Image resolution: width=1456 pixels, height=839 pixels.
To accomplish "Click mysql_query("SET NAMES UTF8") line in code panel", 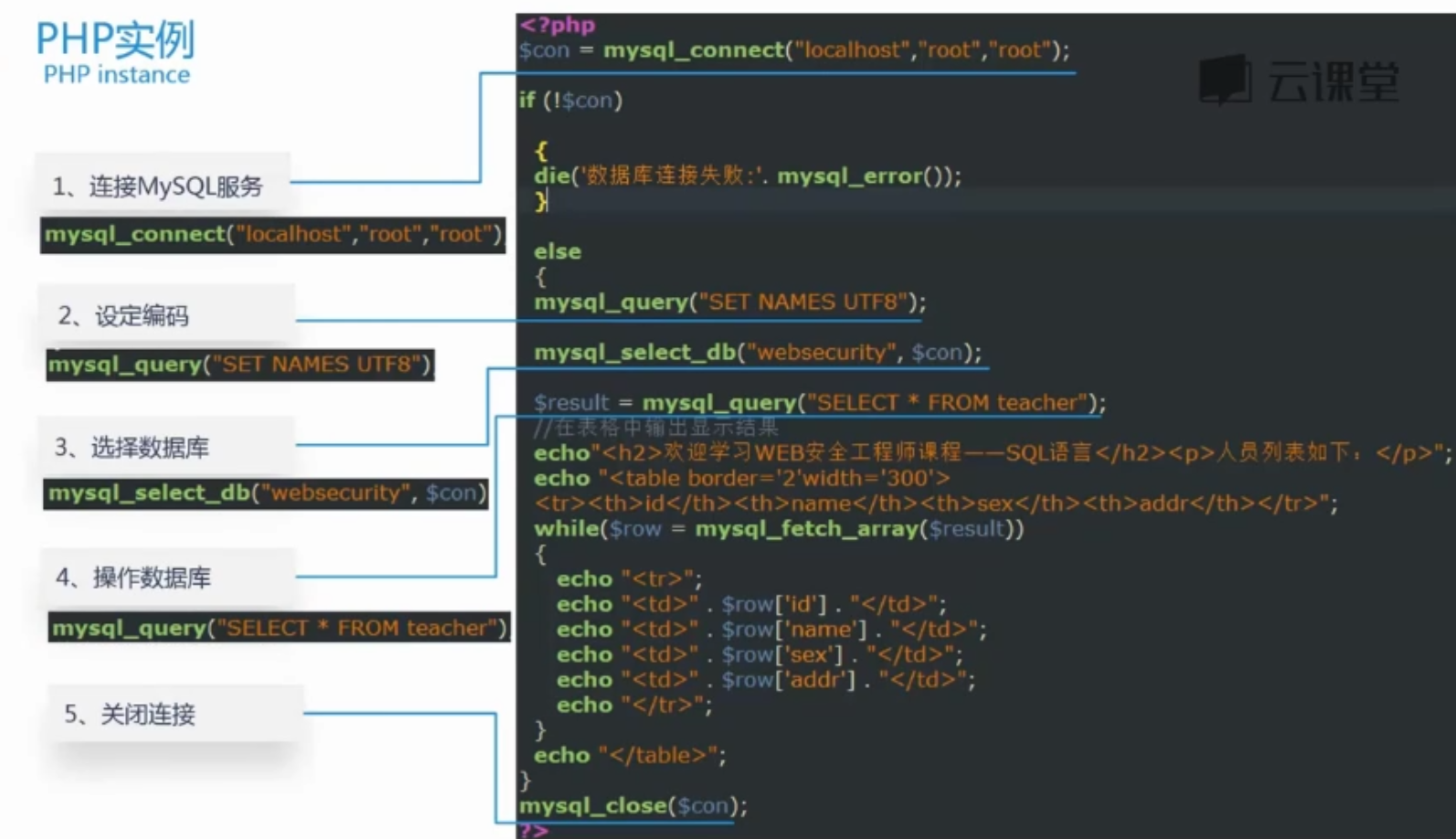I will pos(730,302).
